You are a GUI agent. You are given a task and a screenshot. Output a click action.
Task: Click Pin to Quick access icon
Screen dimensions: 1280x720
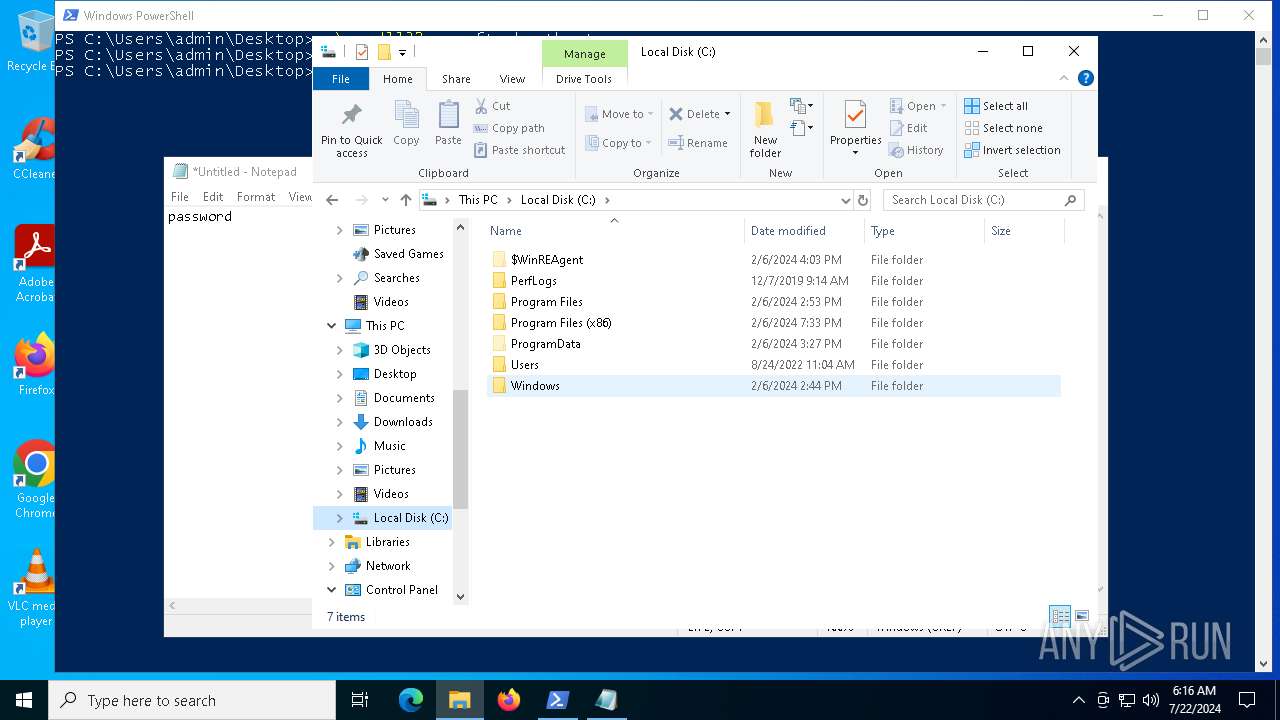coord(351,129)
